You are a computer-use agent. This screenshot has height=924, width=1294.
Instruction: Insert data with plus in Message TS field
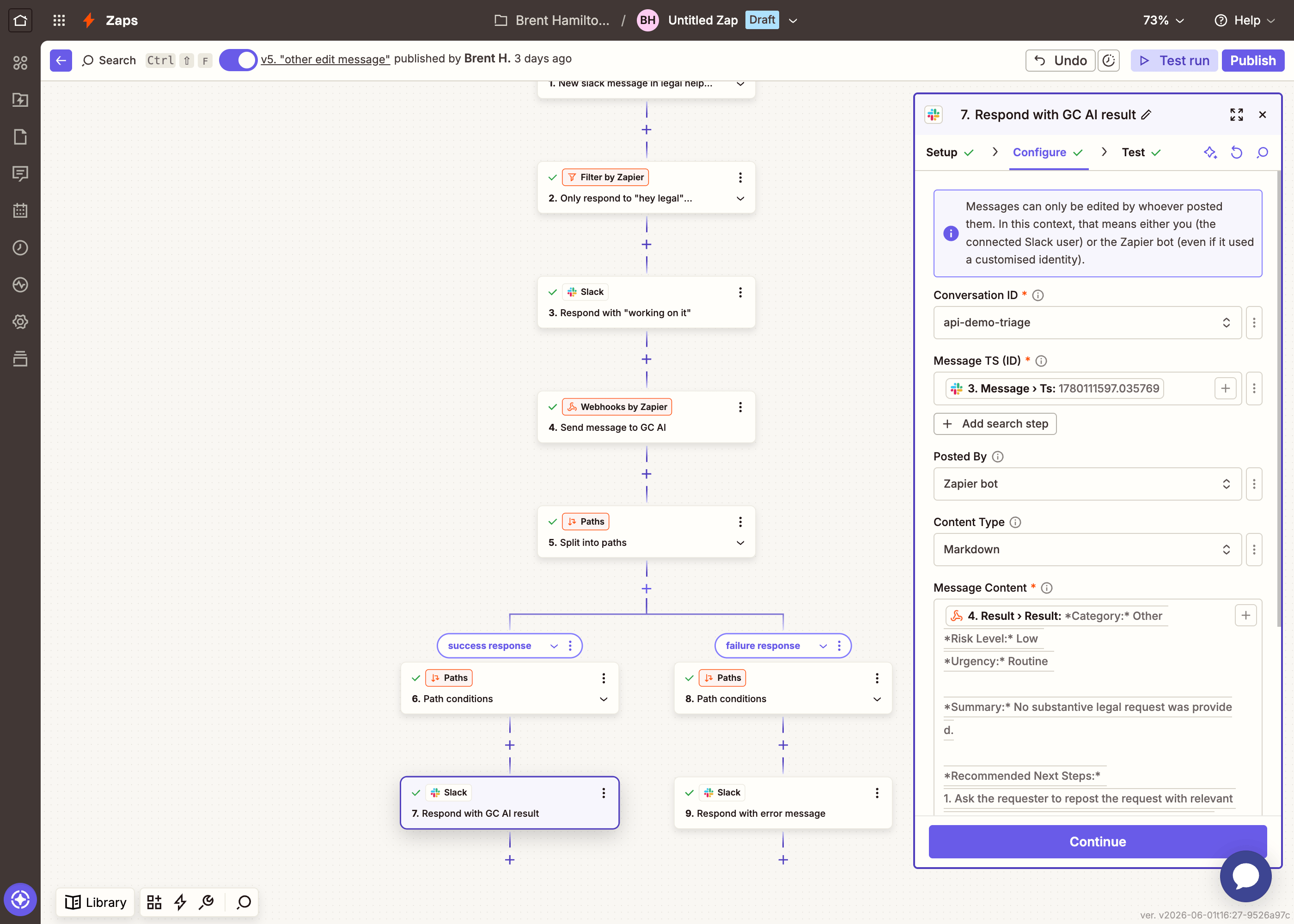[1226, 389]
